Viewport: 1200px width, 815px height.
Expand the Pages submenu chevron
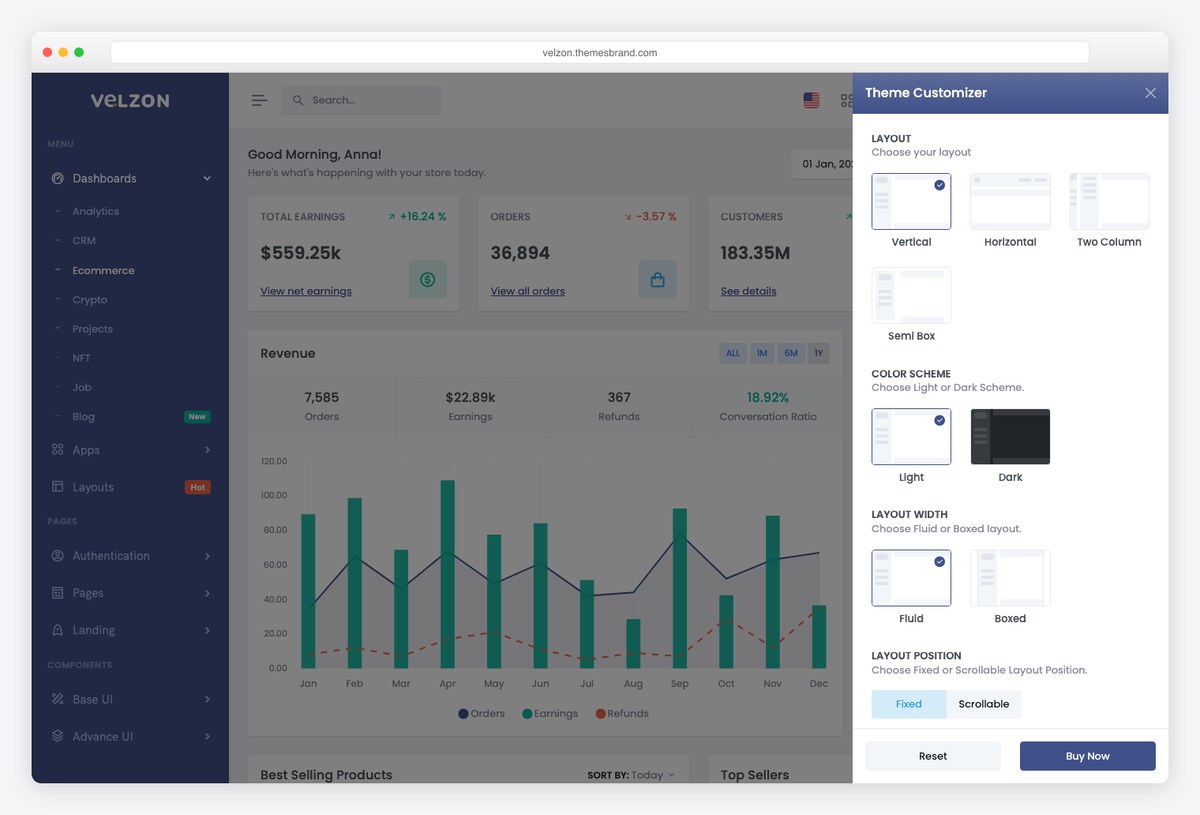point(207,593)
